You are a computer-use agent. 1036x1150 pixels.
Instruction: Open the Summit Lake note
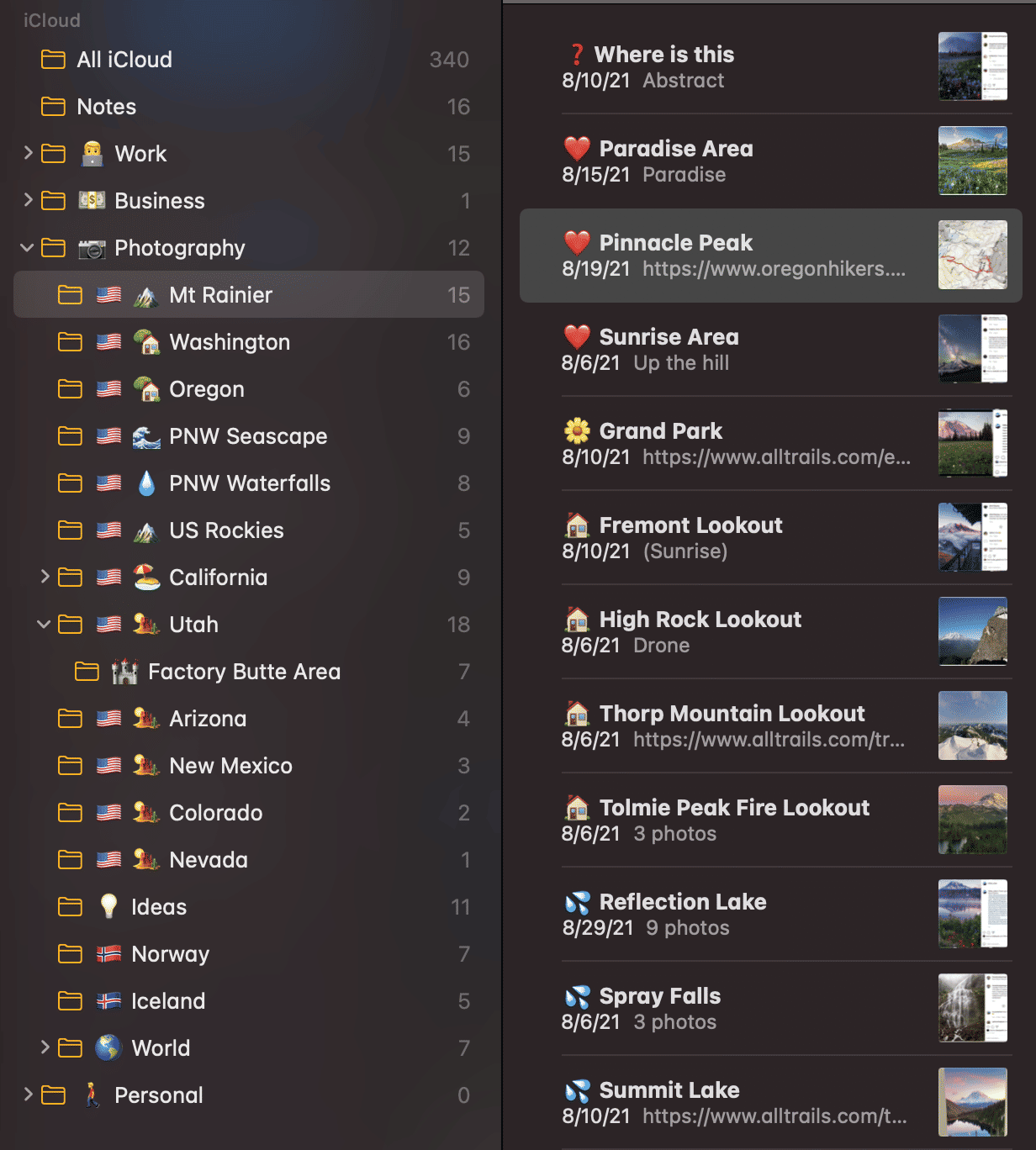pyautogui.click(x=771, y=1103)
